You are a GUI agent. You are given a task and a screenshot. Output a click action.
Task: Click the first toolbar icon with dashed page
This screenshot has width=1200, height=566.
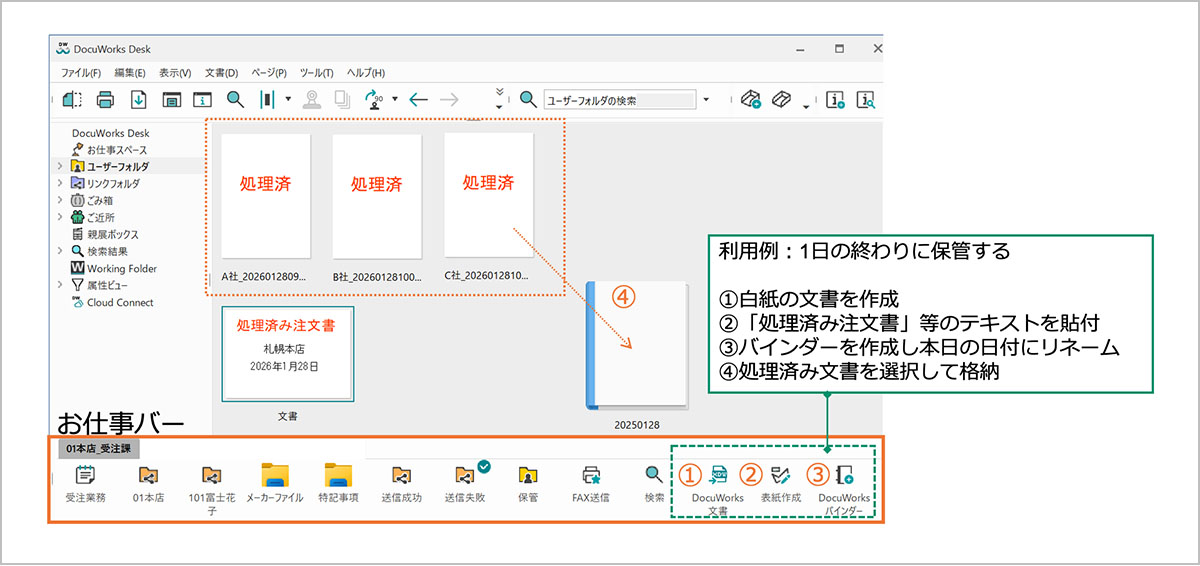tap(72, 100)
